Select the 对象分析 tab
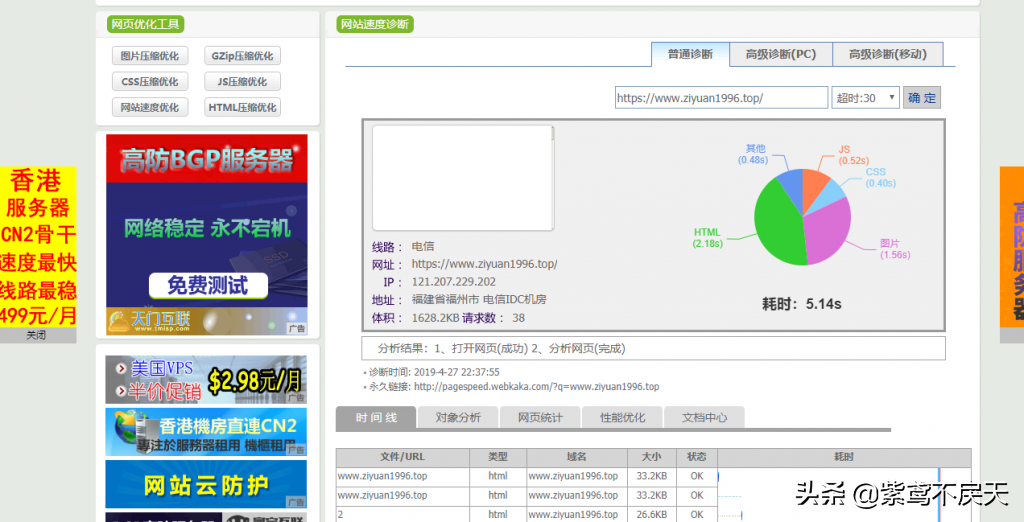 (458, 417)
